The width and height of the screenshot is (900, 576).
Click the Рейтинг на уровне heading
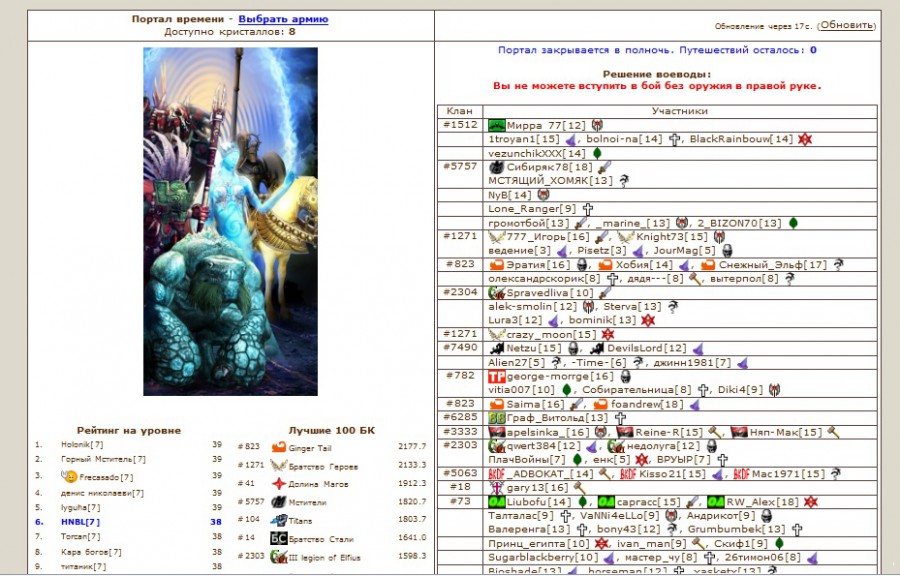pyautogui.click(x=129, y=430)
